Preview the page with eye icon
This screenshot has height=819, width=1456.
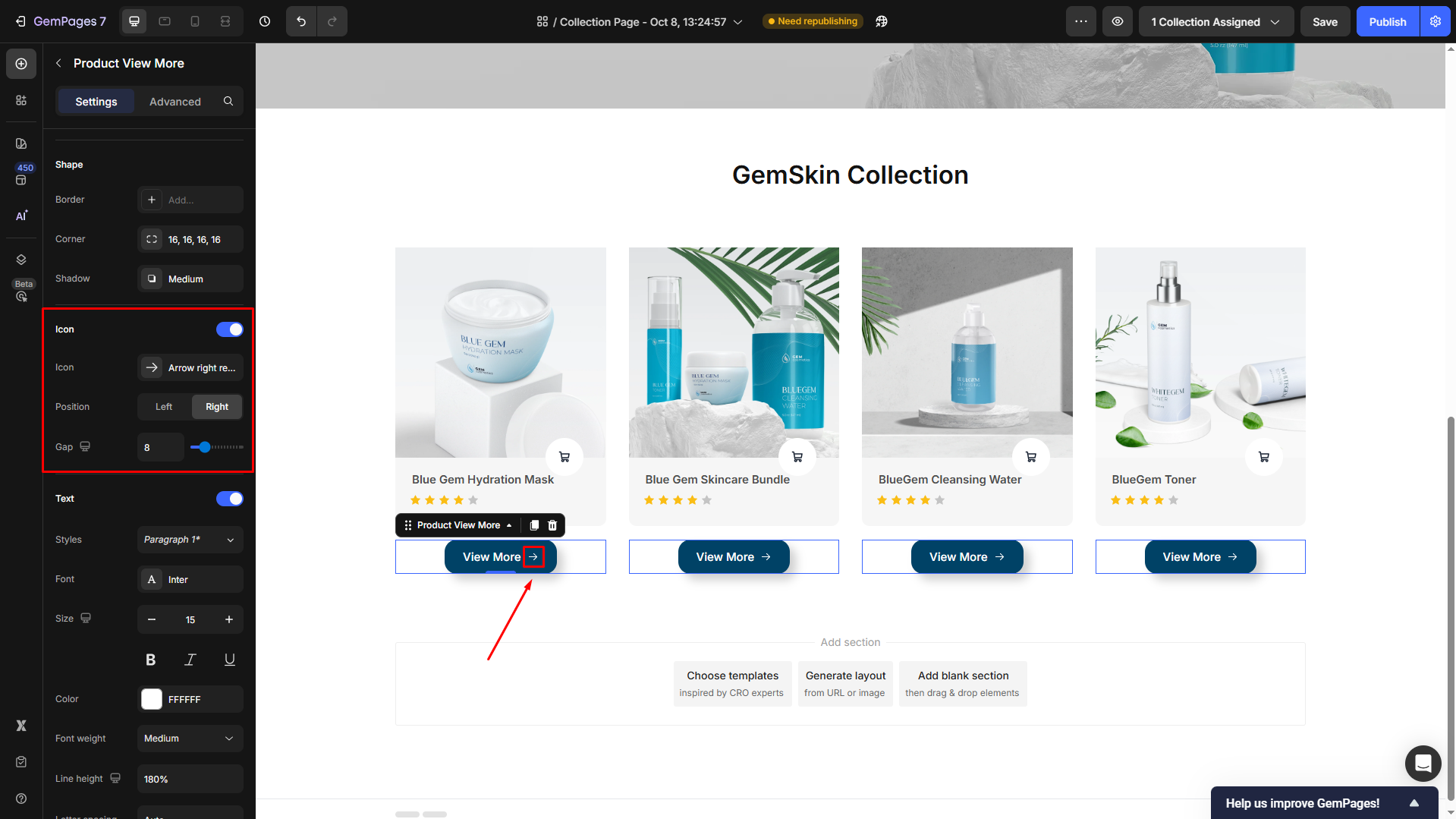point(1118,21)
